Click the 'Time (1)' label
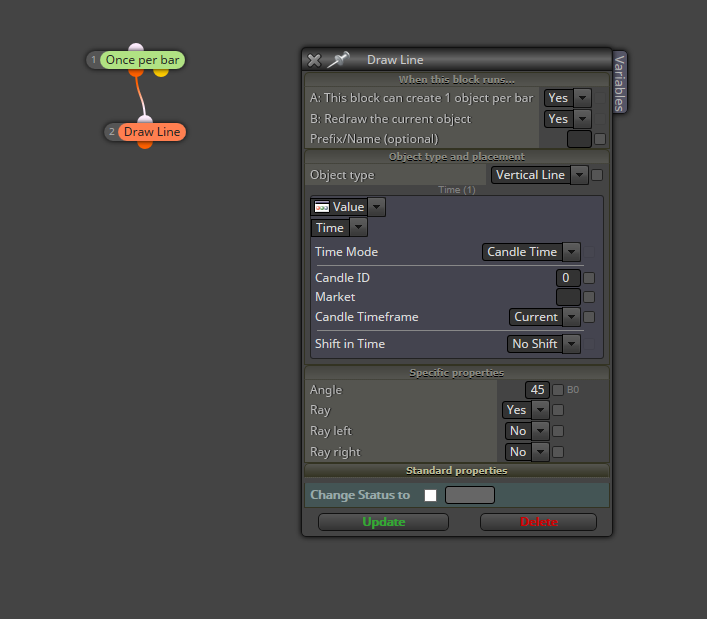 click(x=457, y=190)
